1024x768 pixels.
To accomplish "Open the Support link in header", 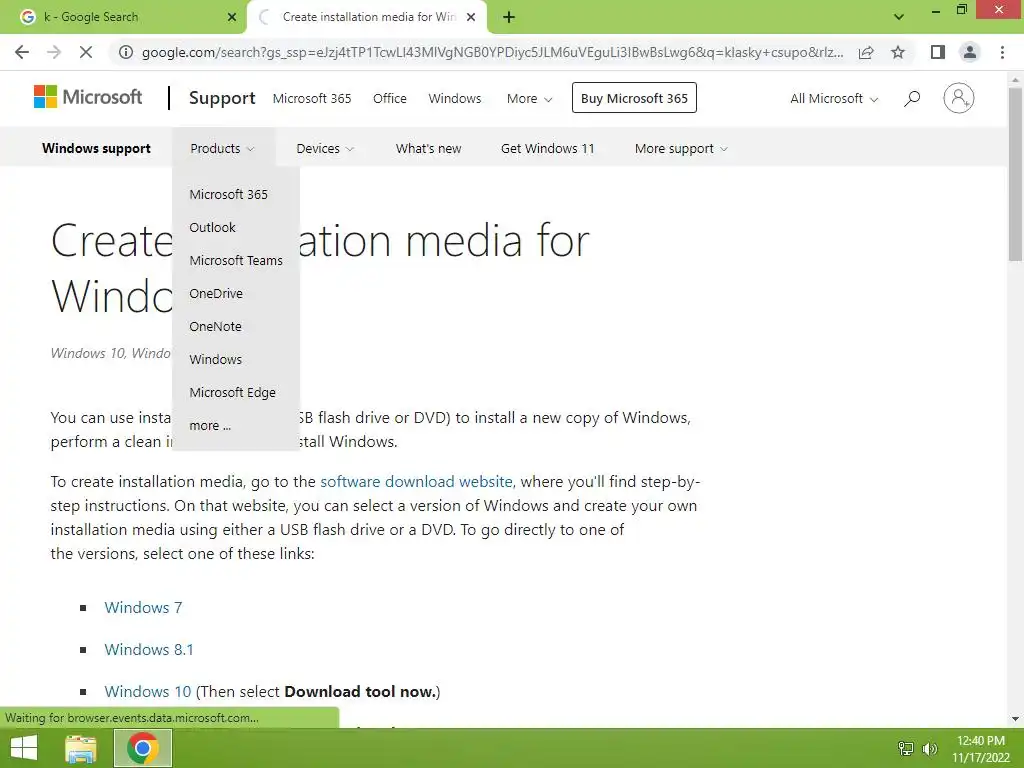I will click(x=222, y=98).
